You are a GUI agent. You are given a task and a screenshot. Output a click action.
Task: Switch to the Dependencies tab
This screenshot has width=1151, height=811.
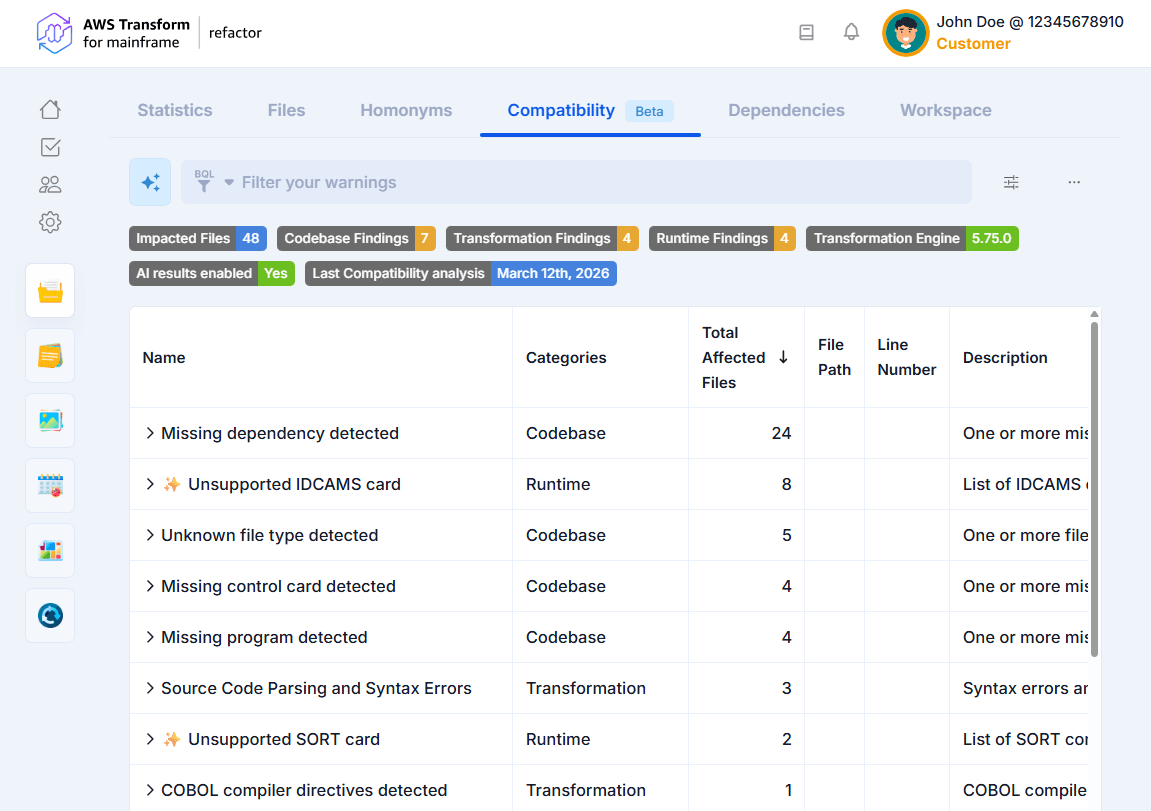pyautogui.click(x=786, y=110)
